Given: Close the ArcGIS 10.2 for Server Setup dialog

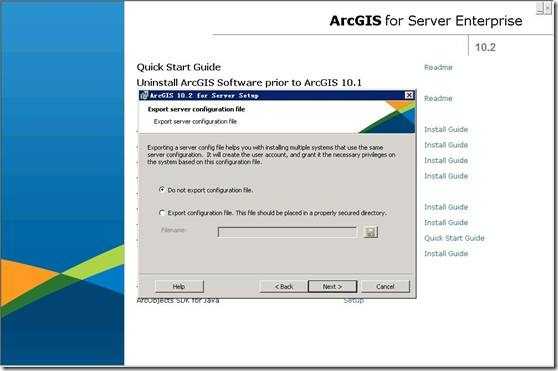Looking at the screenshot, I should click(x=409, y=95).
